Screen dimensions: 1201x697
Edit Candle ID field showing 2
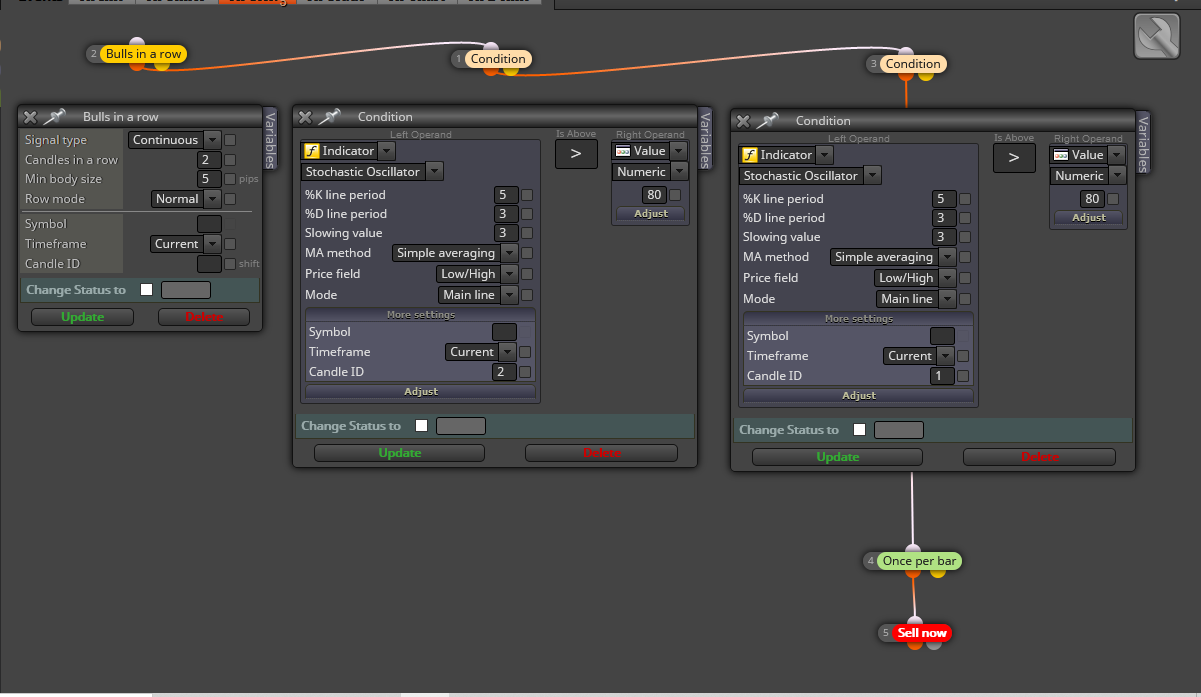click(504, 372)
